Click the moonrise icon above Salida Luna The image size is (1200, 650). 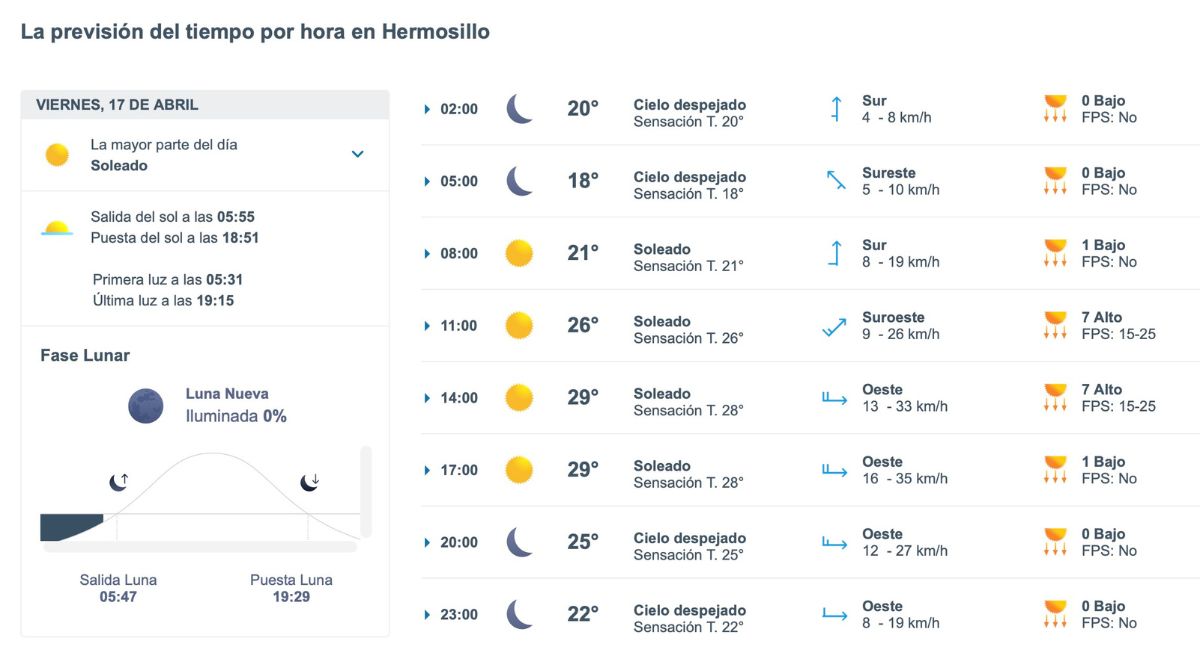coord(117,481)
